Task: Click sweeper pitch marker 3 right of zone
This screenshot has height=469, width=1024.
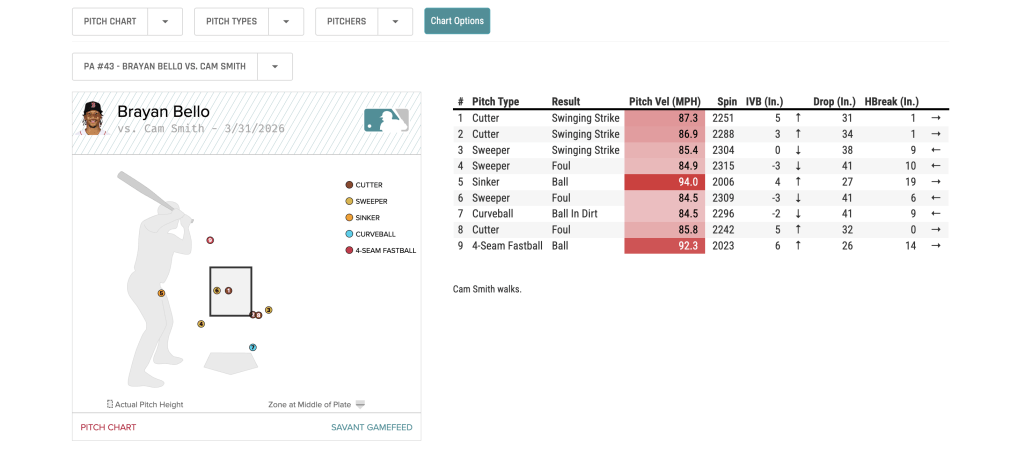Action: pos(268,310)
